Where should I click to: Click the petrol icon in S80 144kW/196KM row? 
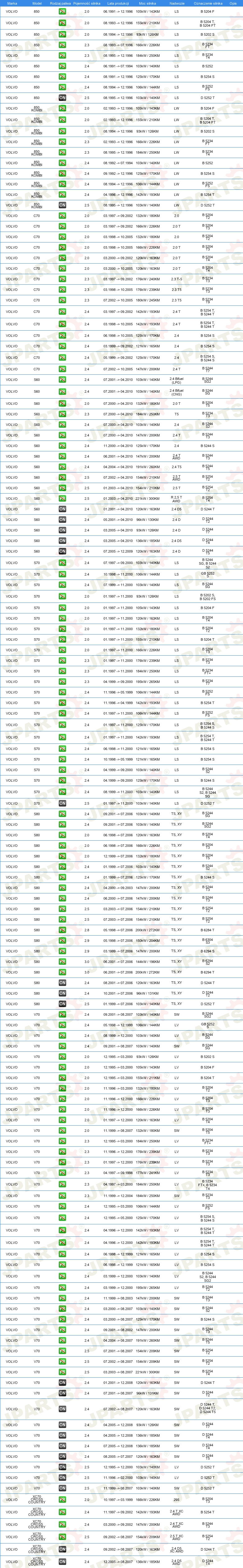(x=62, y=962)
